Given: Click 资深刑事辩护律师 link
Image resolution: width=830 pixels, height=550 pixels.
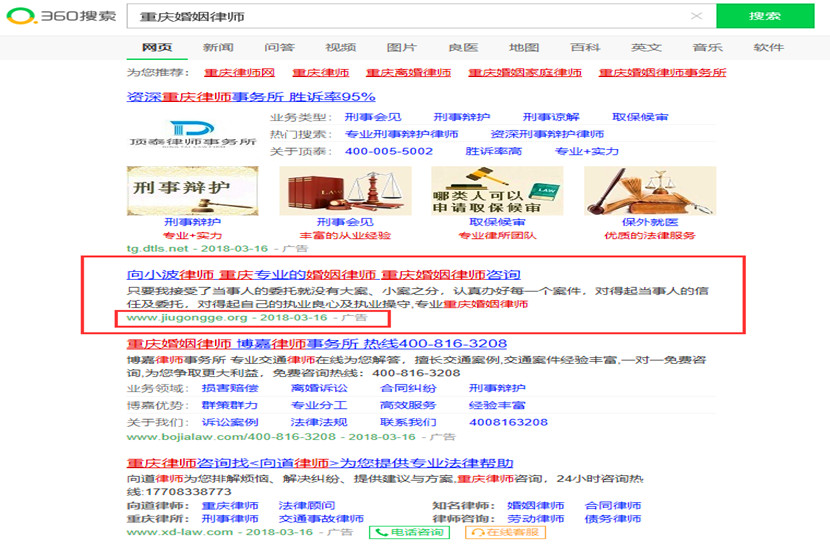Looking at the screenshot, I should pos(547,134).
